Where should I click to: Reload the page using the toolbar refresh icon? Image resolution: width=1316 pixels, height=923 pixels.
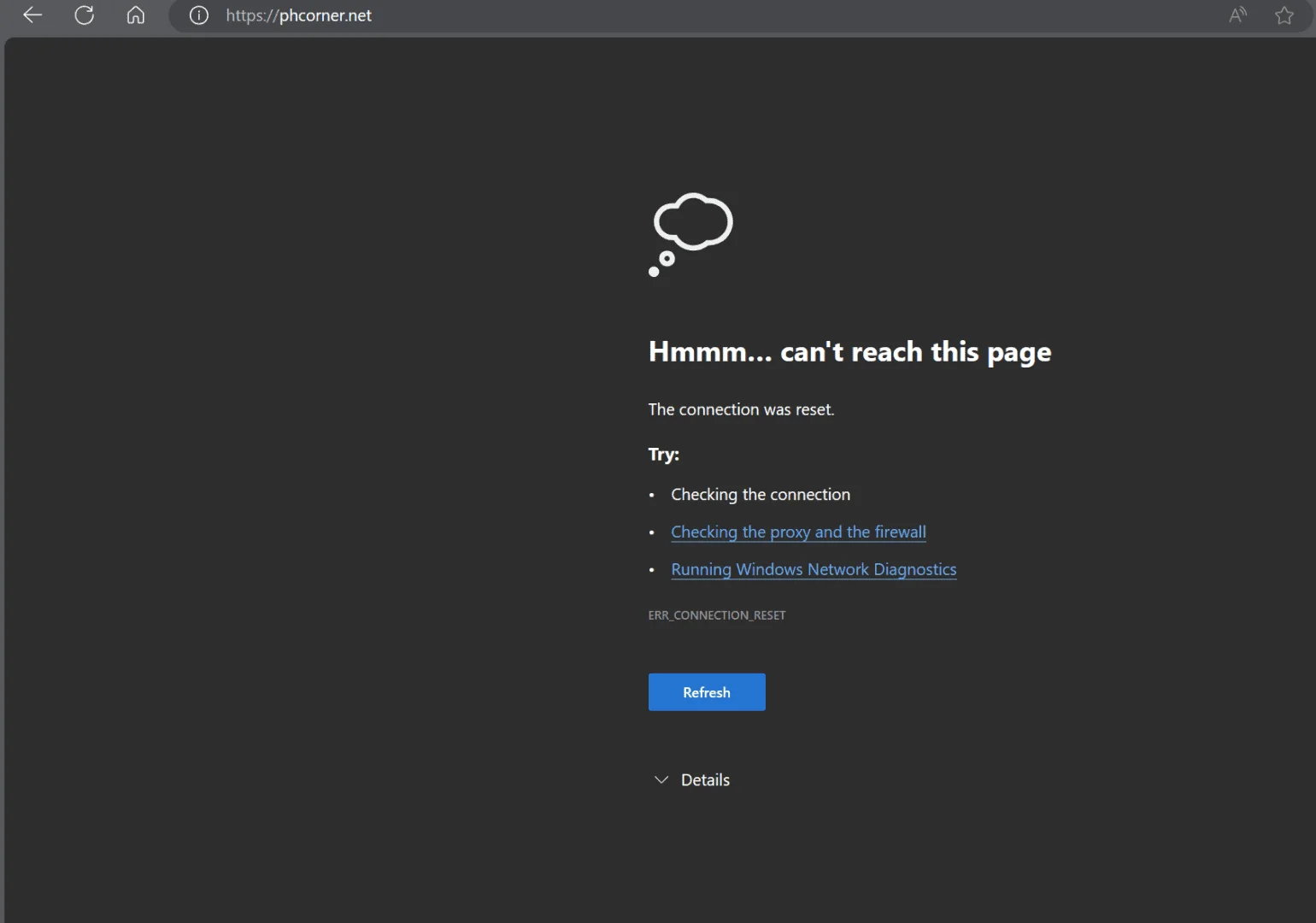(84, 15)
